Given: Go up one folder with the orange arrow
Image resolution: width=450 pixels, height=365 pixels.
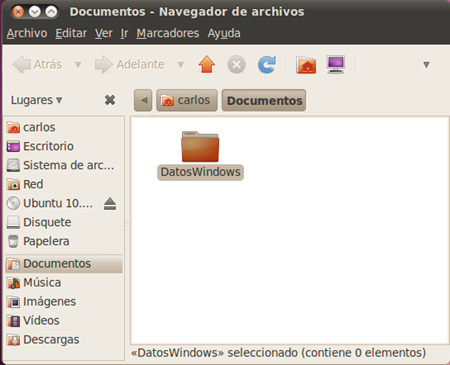Looking at the screenshot, I should (x=207, y=64).
